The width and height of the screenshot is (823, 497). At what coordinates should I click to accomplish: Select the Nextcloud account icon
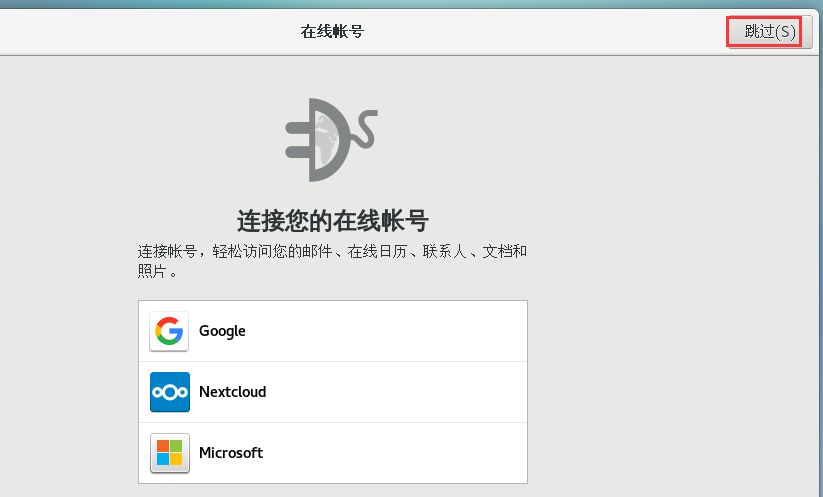pos(170,392)
